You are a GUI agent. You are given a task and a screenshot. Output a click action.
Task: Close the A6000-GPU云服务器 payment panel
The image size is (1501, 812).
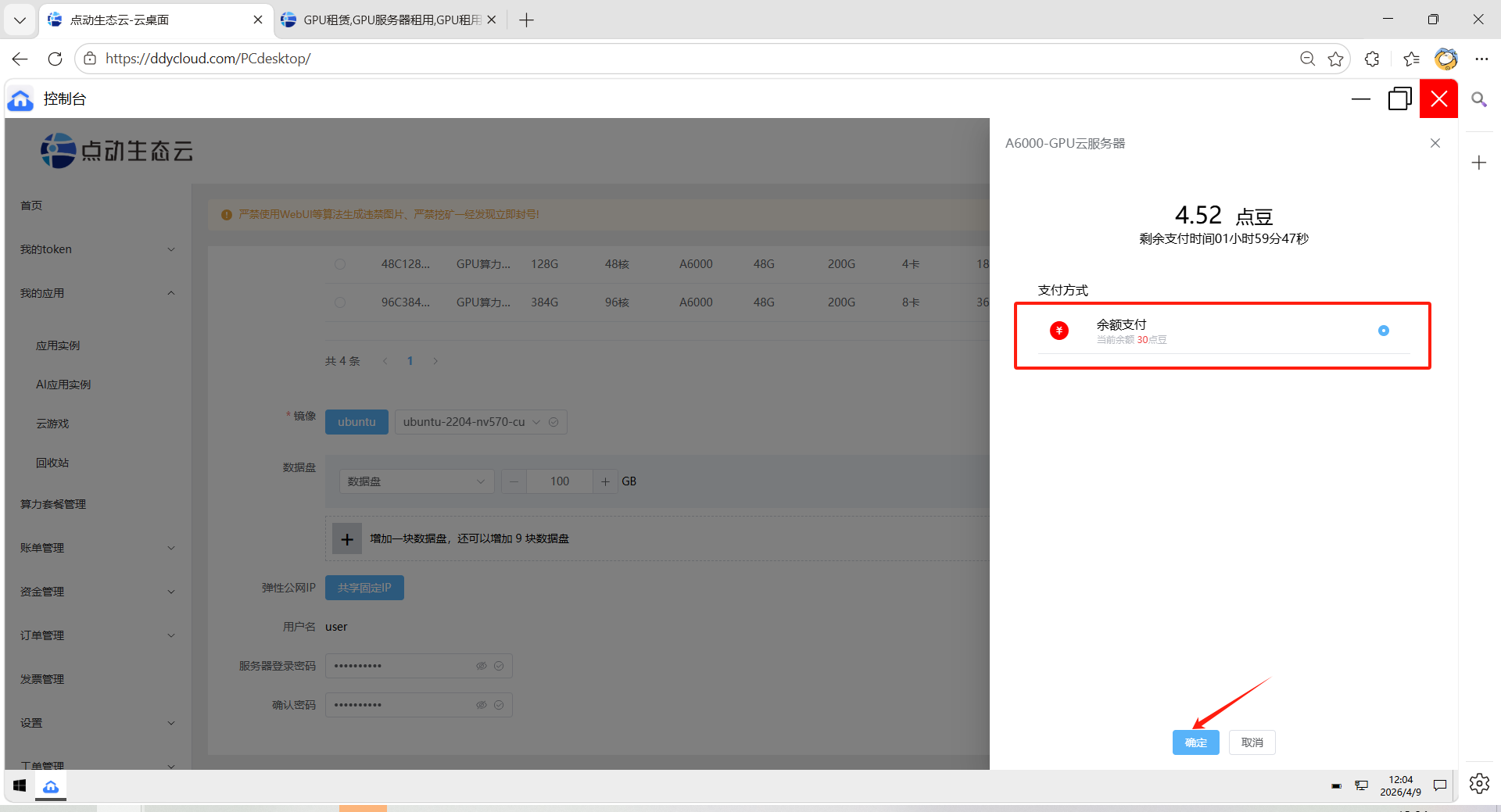click(x=1435, y=143)
